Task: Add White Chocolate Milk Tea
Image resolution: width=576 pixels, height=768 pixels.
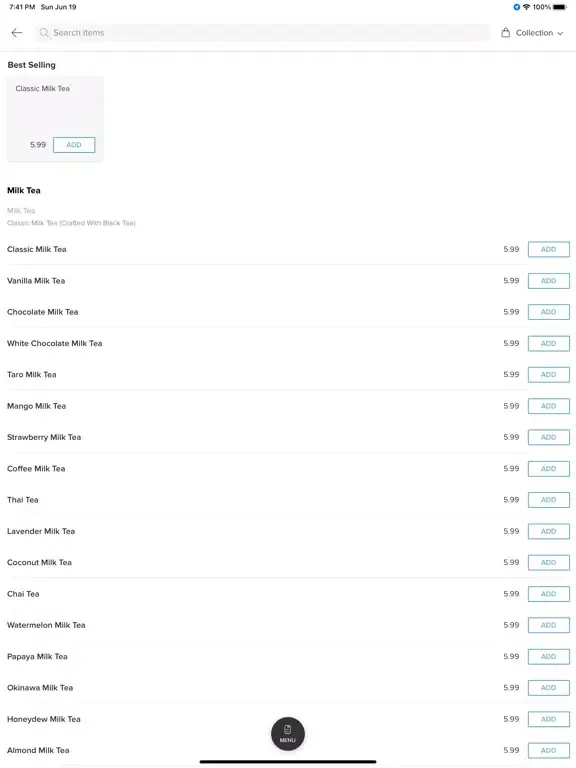Action: tap(549, 343)
